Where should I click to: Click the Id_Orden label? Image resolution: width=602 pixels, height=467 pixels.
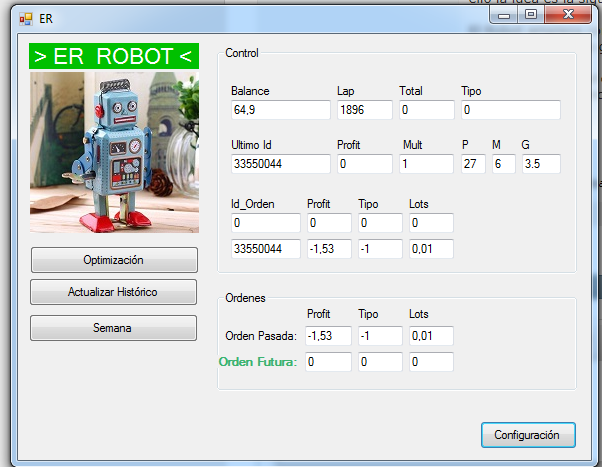(x=253, y=204)
